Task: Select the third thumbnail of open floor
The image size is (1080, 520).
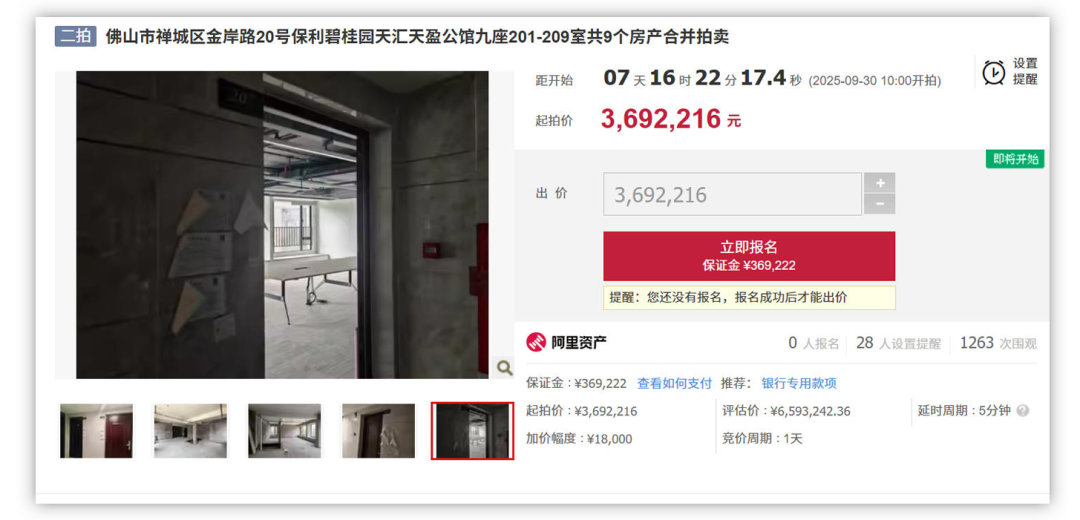Action: (x=284, y=431)
